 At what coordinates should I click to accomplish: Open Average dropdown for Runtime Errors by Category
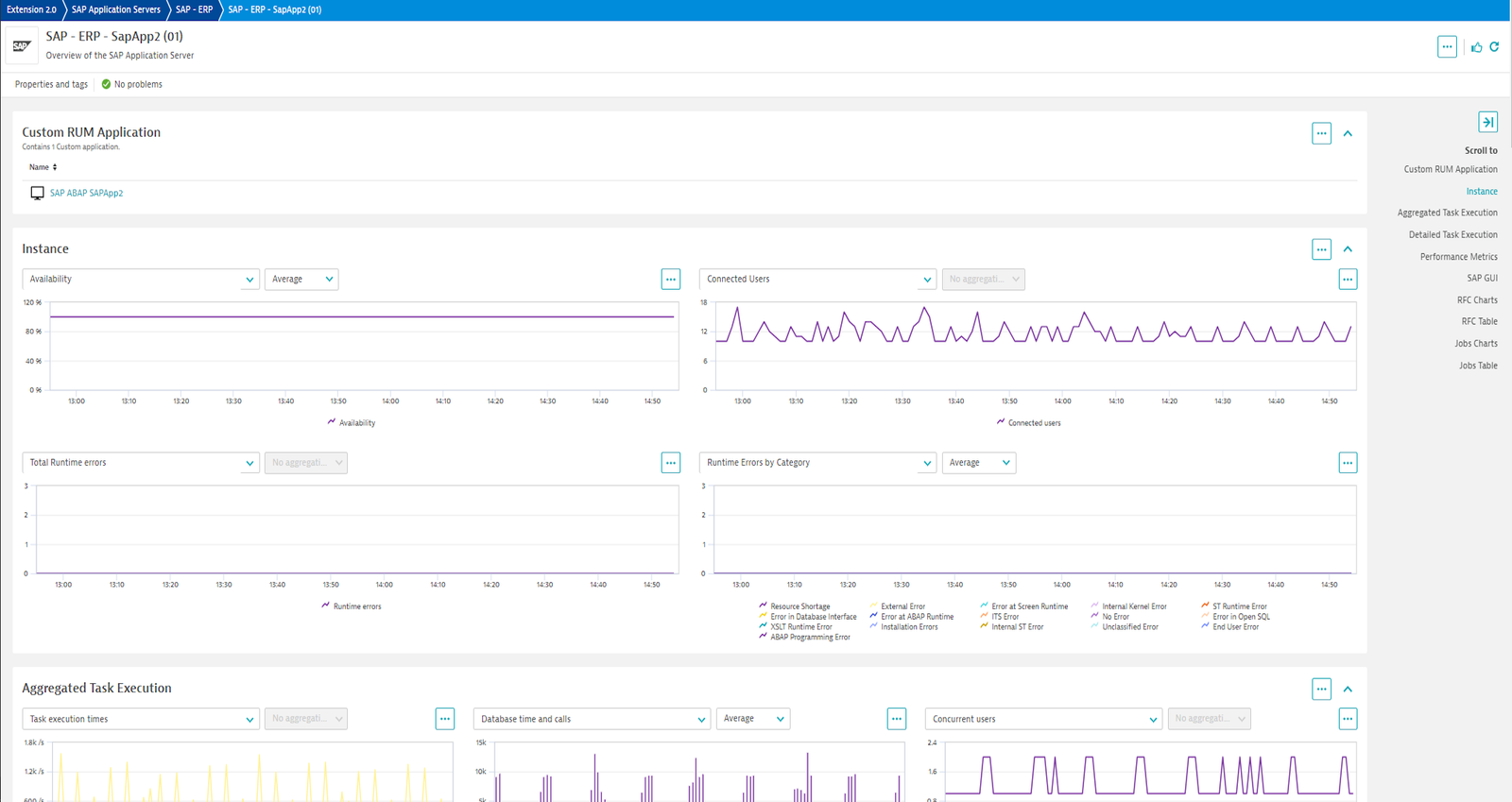(x=979, y=463)
